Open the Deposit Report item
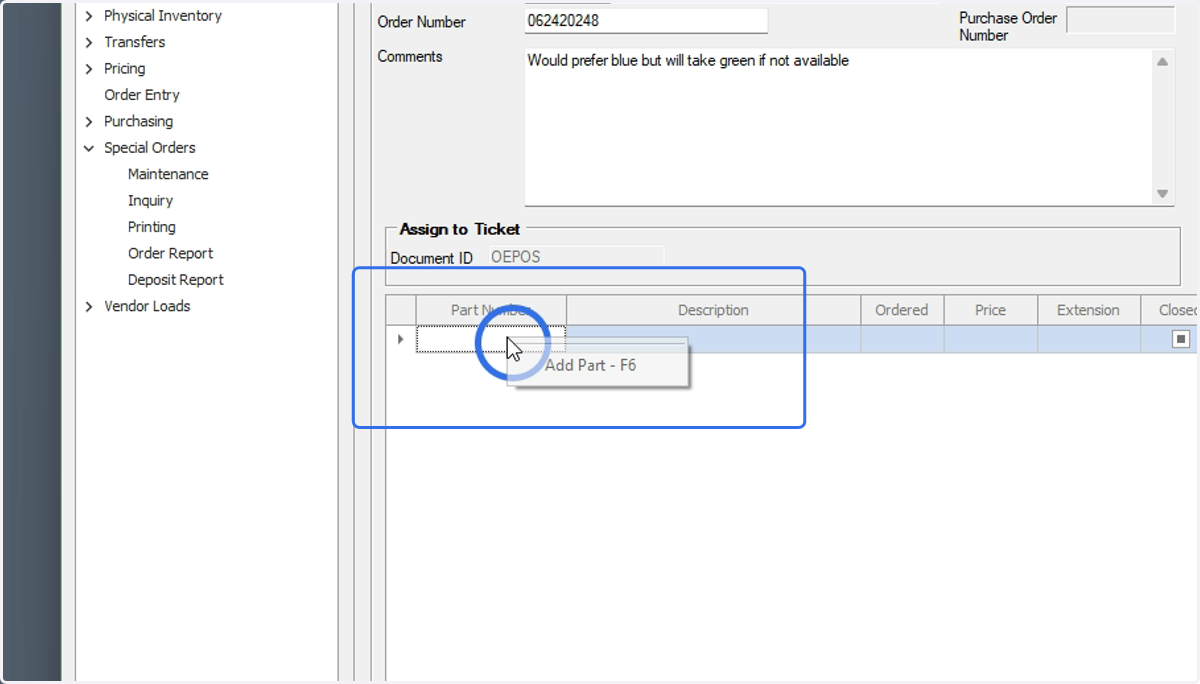Image resolution: width=1200 pixels, height=684 pixels. click(x=176, y=280)
